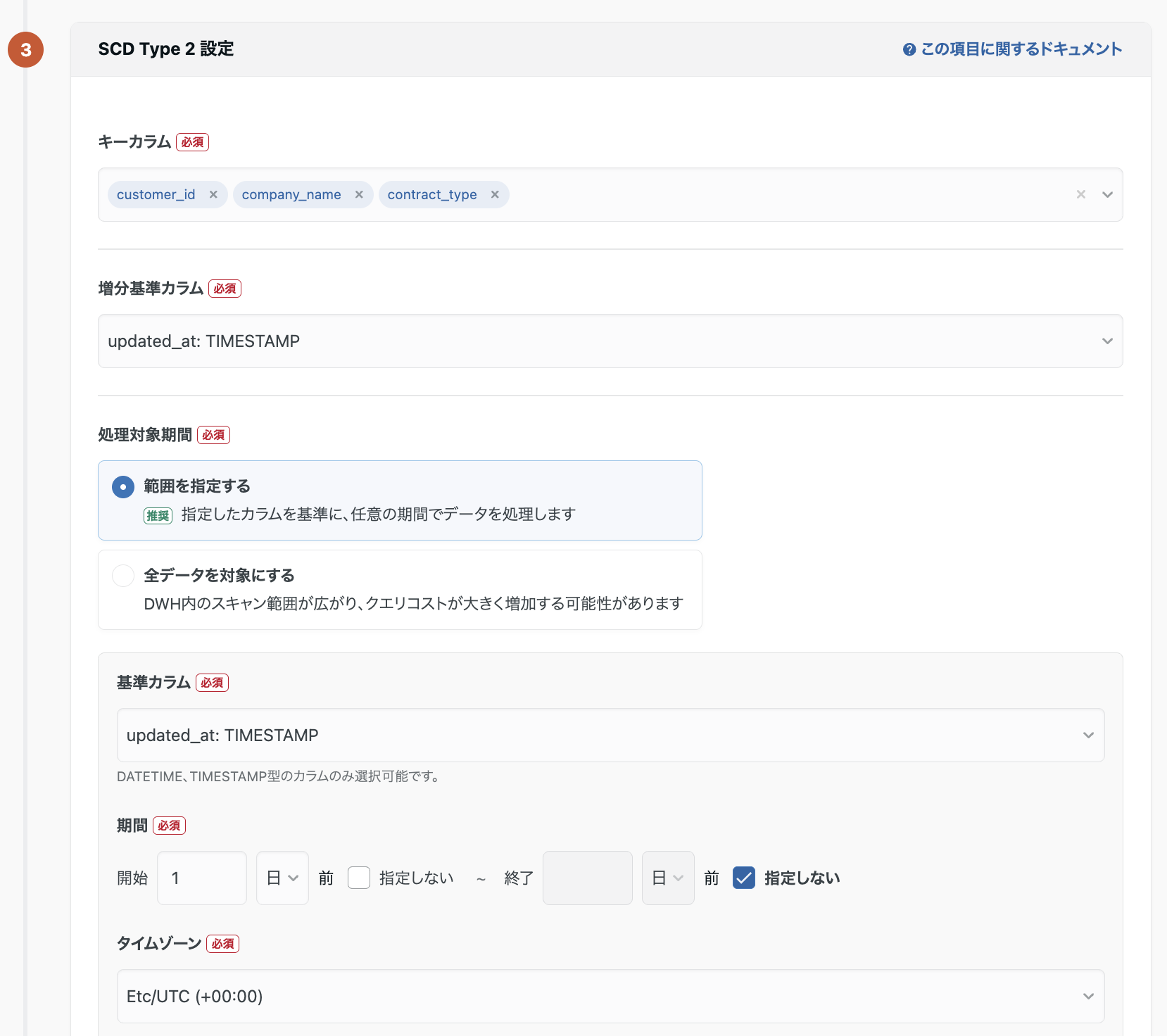
Task: Select the 範囲を指定する radio option
Action: pyautogui.click(x=123, y=487)
